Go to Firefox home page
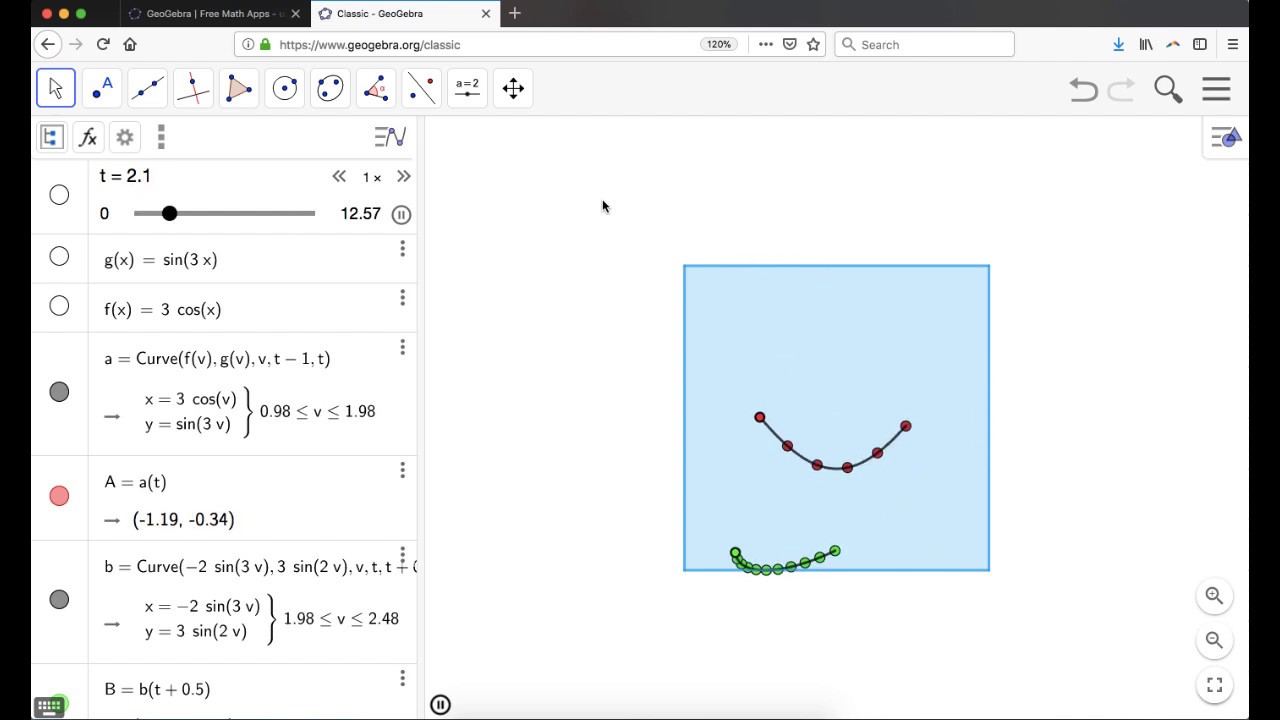Image resolution: width=1280 pixels, height=720 pixels. (130, 44)
